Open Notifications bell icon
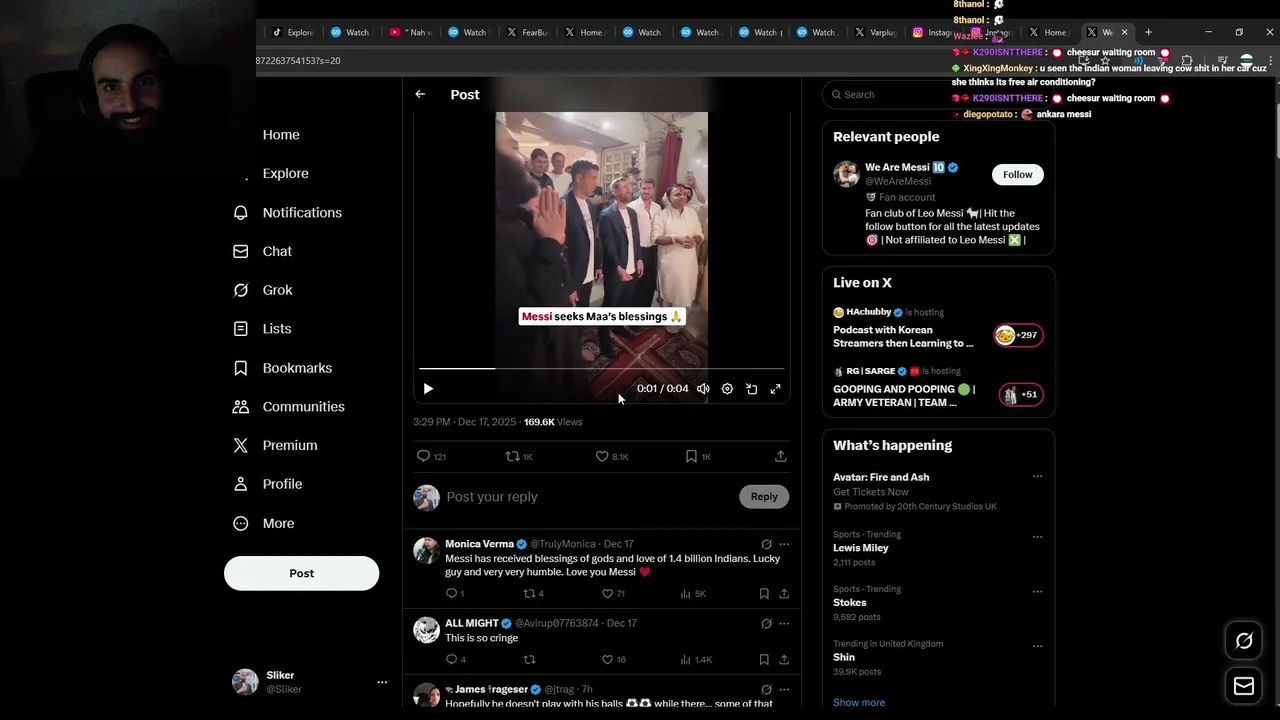This screenshot has height=720, width=1280. [240, 213]
